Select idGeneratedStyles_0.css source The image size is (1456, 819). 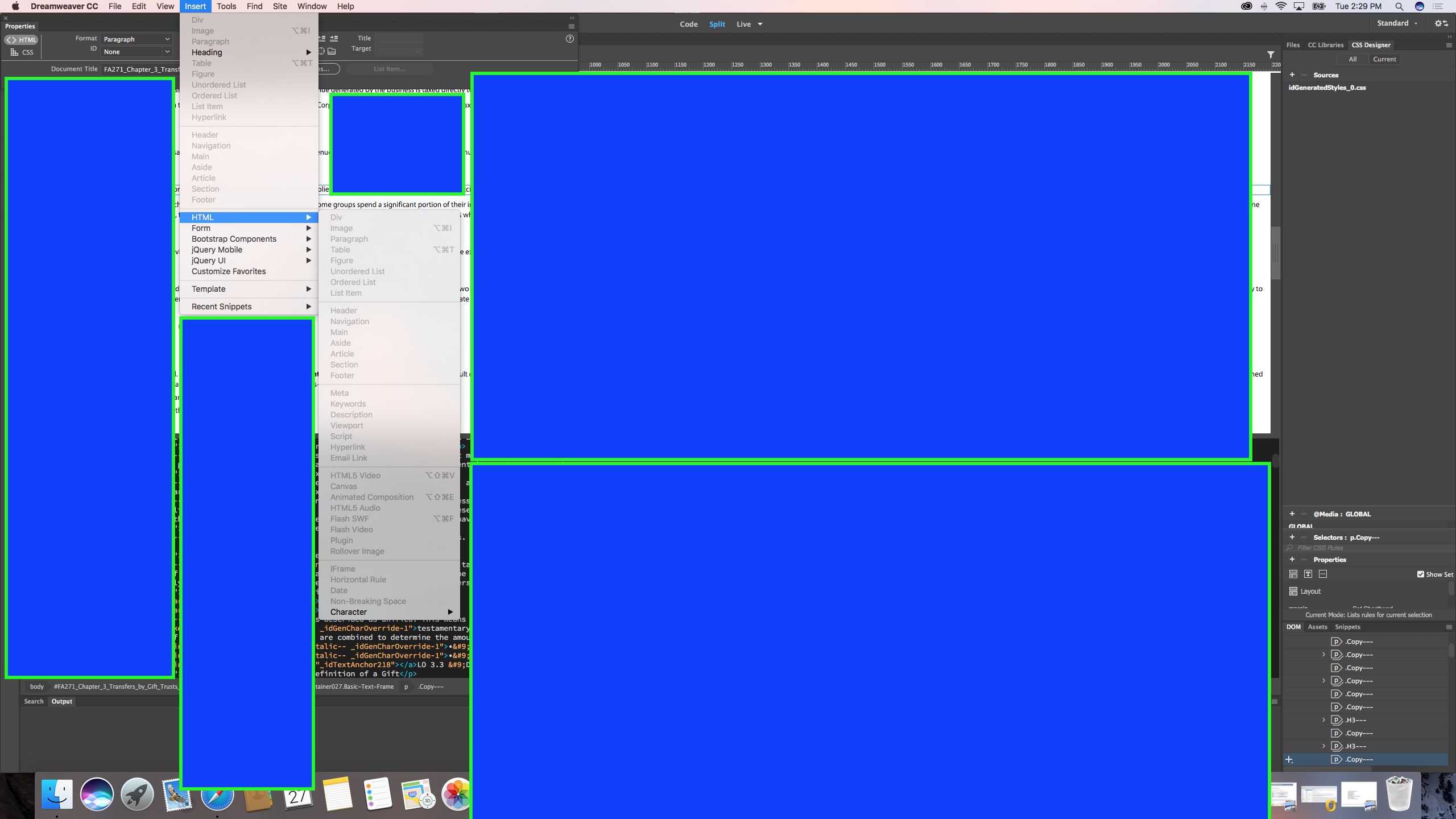click(x=1327, y=88)
